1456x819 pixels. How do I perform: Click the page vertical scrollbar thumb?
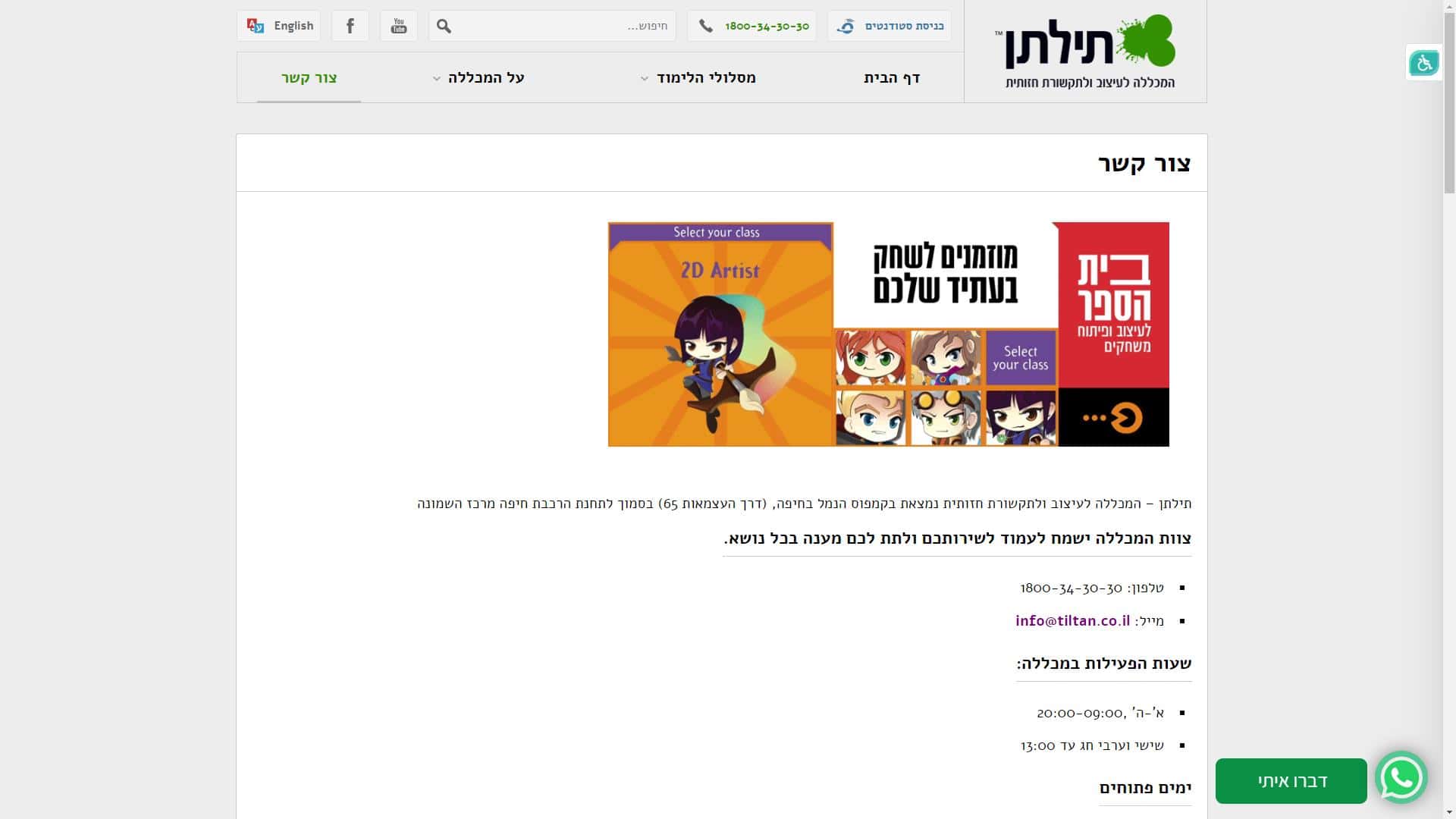pyautogui.click(x=1449, y=99)
